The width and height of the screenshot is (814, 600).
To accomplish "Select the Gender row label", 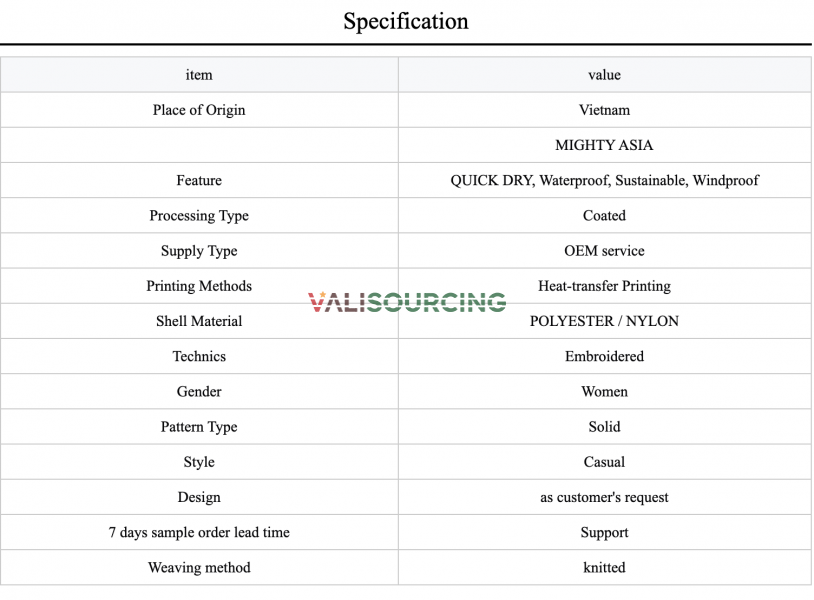I will (199, 391).
